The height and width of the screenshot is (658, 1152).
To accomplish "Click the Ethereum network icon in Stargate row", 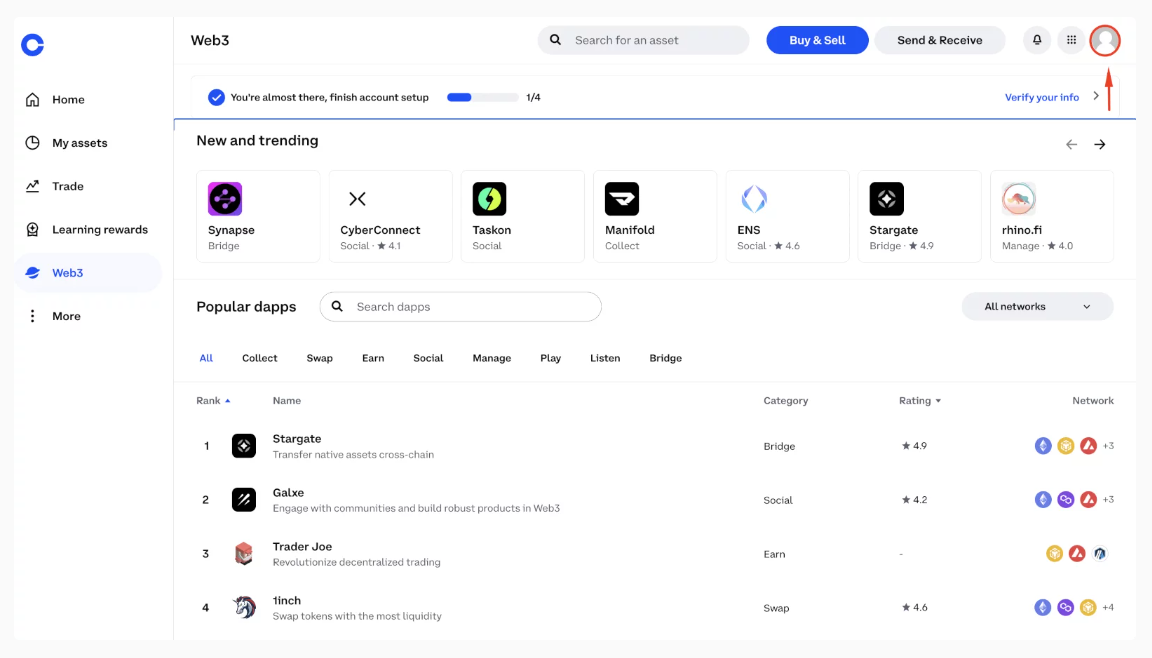I will [1043, 446].
